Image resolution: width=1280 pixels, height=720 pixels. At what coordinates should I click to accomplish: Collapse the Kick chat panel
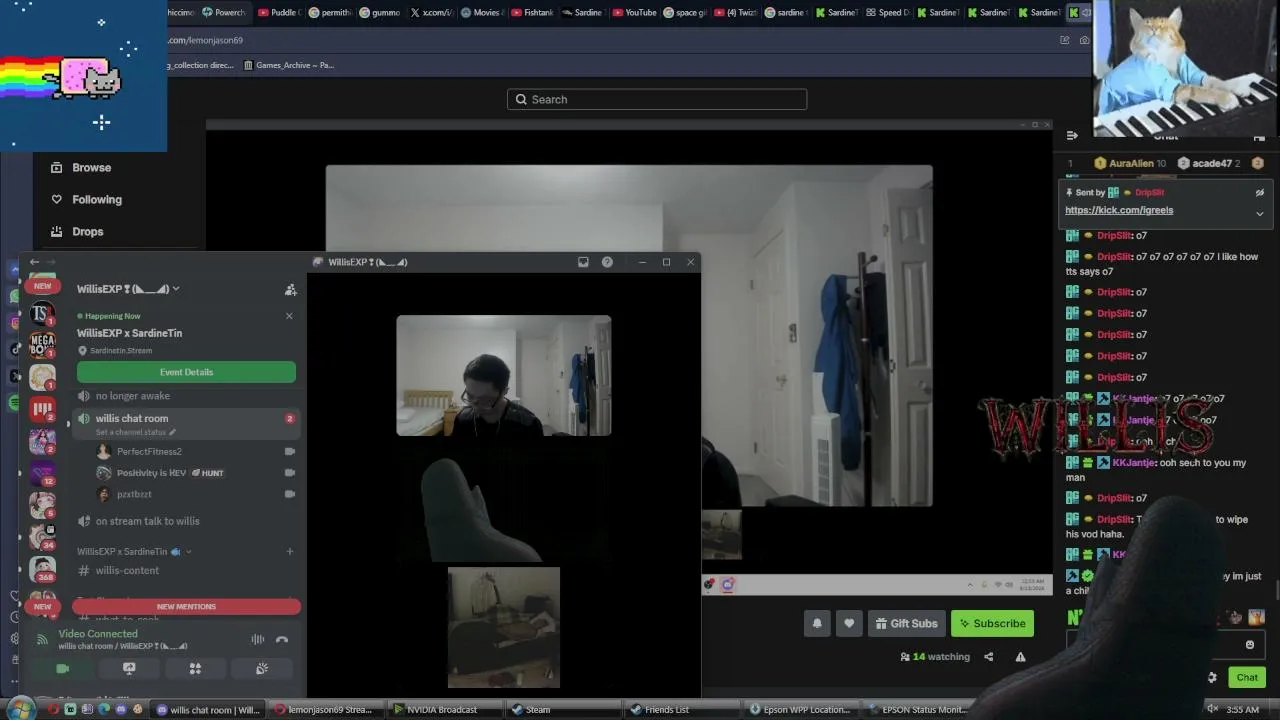click(x=1072, y=136)
